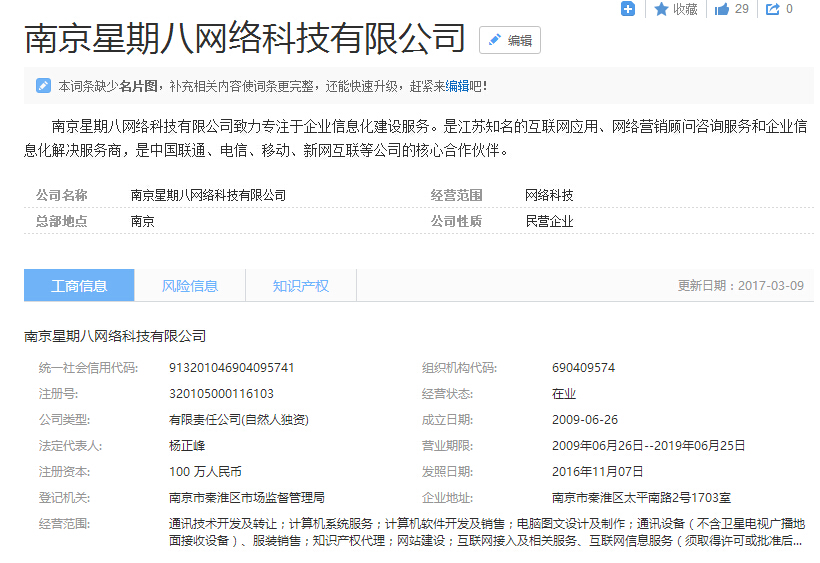The image size is (820, 563).
Task: Click the share arrow icon
Action: point(772,9)
